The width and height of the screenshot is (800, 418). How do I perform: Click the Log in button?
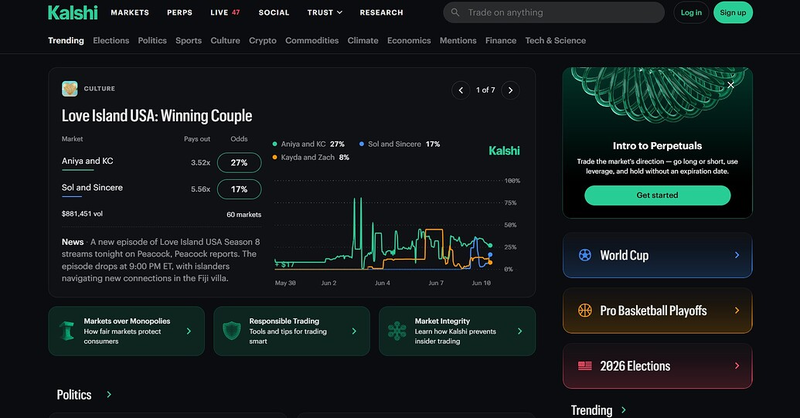tap(691, 12)
